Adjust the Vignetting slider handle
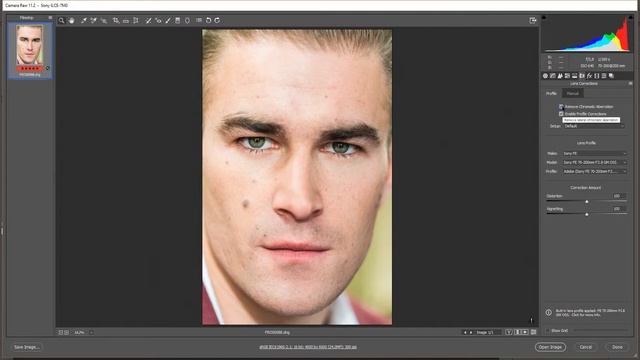This screenshot has height=360, width=640. click(587, 214)
